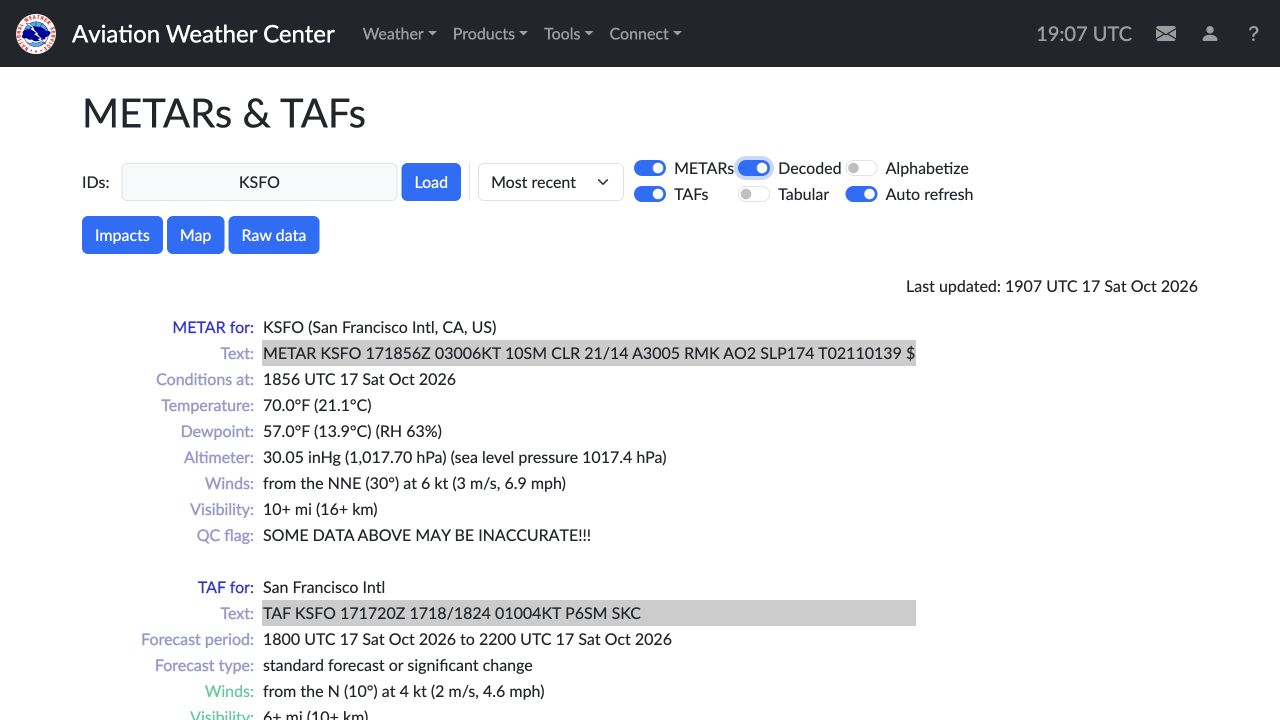The height and width of the screenshot is (720, 1280).
Task: Click the METAR winds value from the NNE
Action: (414, 483)
